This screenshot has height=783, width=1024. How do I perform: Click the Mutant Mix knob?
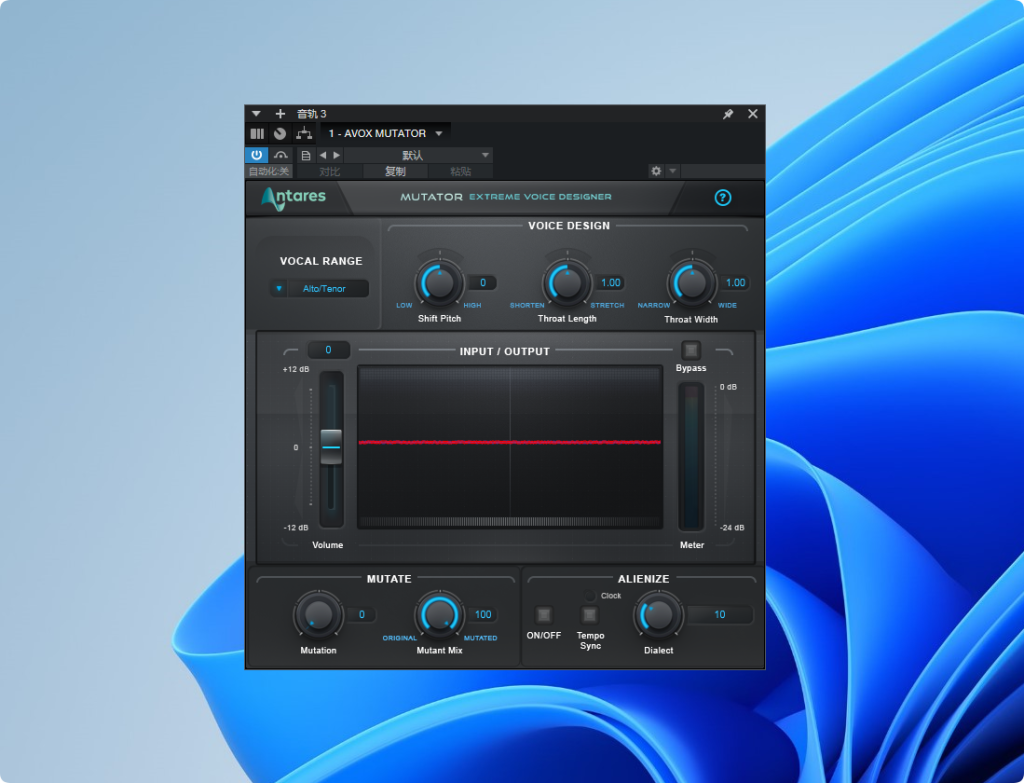pyautogui.click(x=440, y=615)
